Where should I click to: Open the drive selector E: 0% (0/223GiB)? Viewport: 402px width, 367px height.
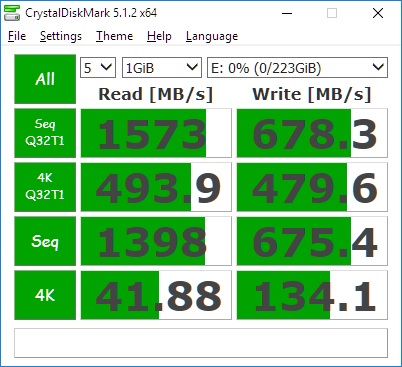point(297,68)
